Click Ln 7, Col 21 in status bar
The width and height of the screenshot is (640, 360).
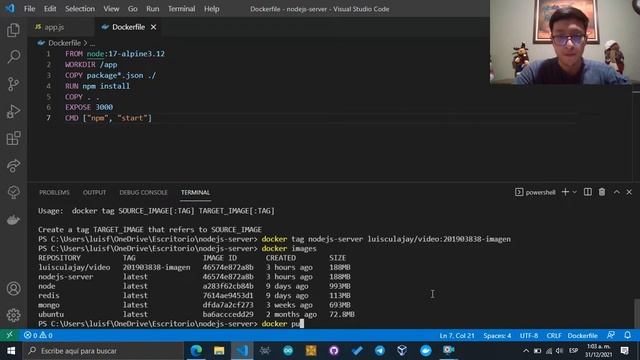tap(457, 336)
